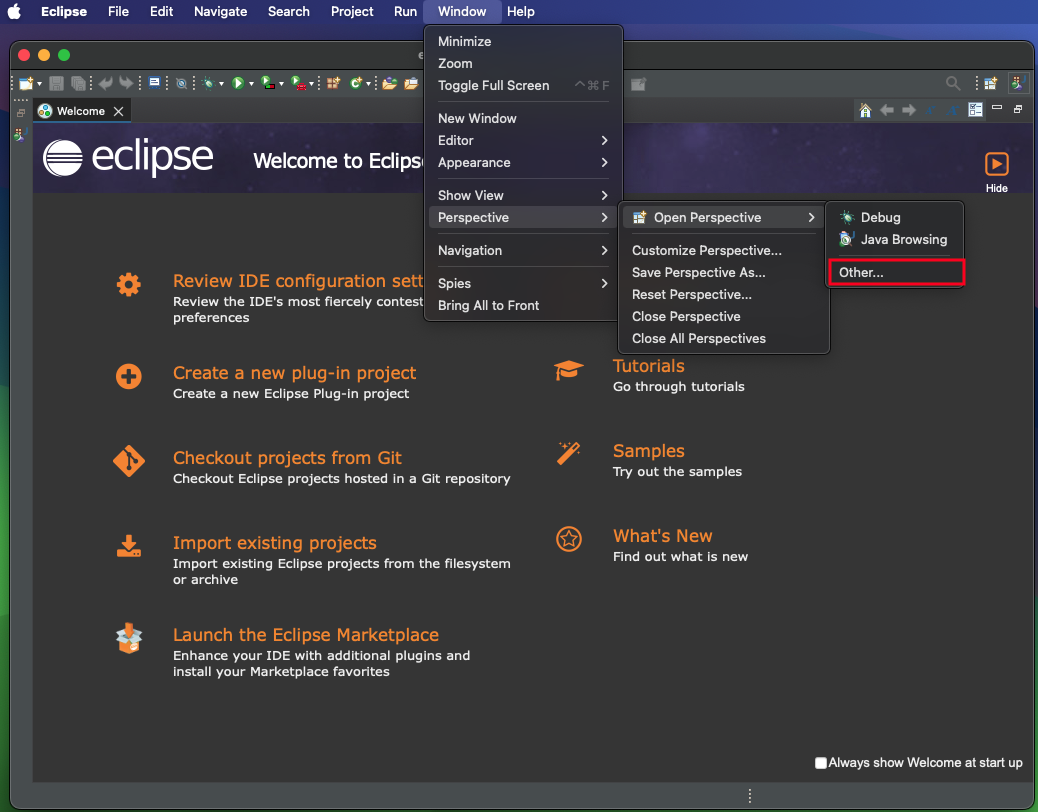
Task: Close the Welcome tab
Action: point(118,111)
